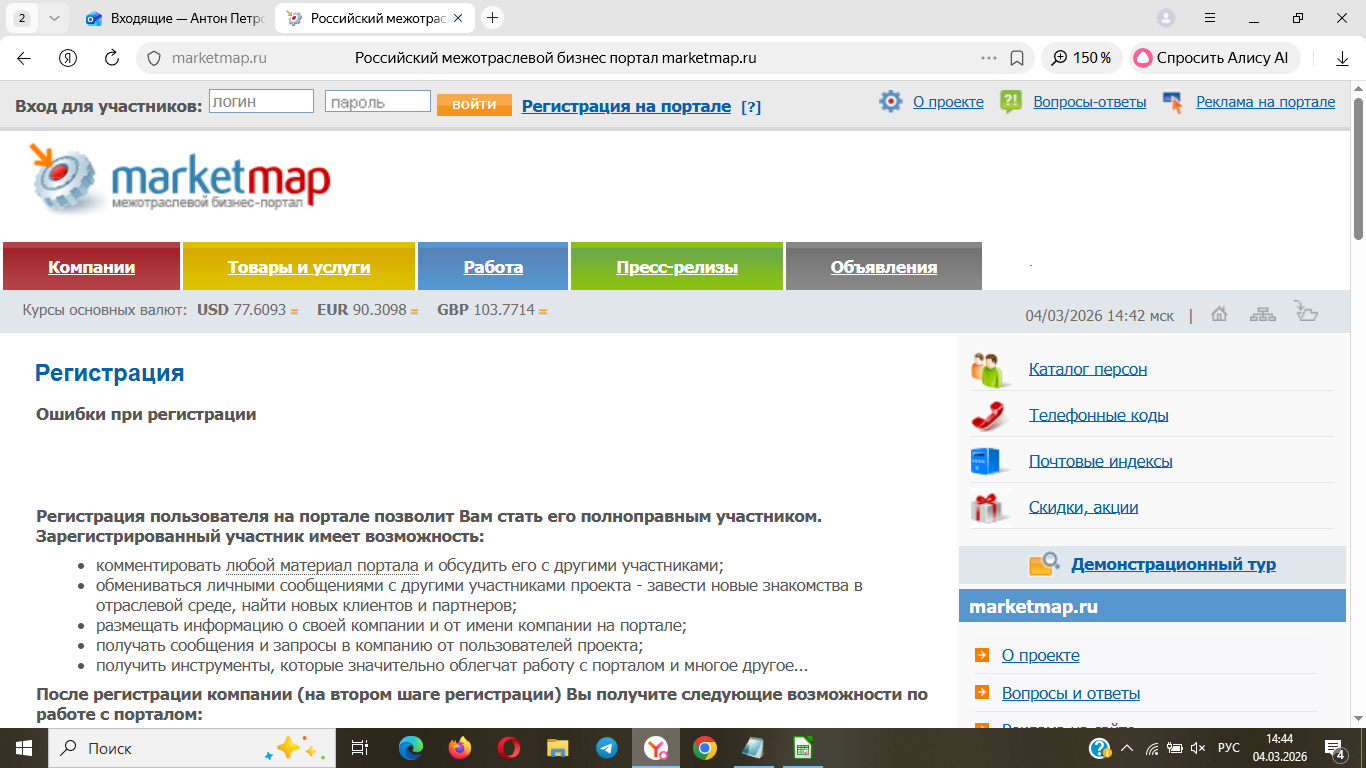Click the gift box icon for Скидки, акции
Viewport: 1366px width, 768px height.
[x=989, y=507]
